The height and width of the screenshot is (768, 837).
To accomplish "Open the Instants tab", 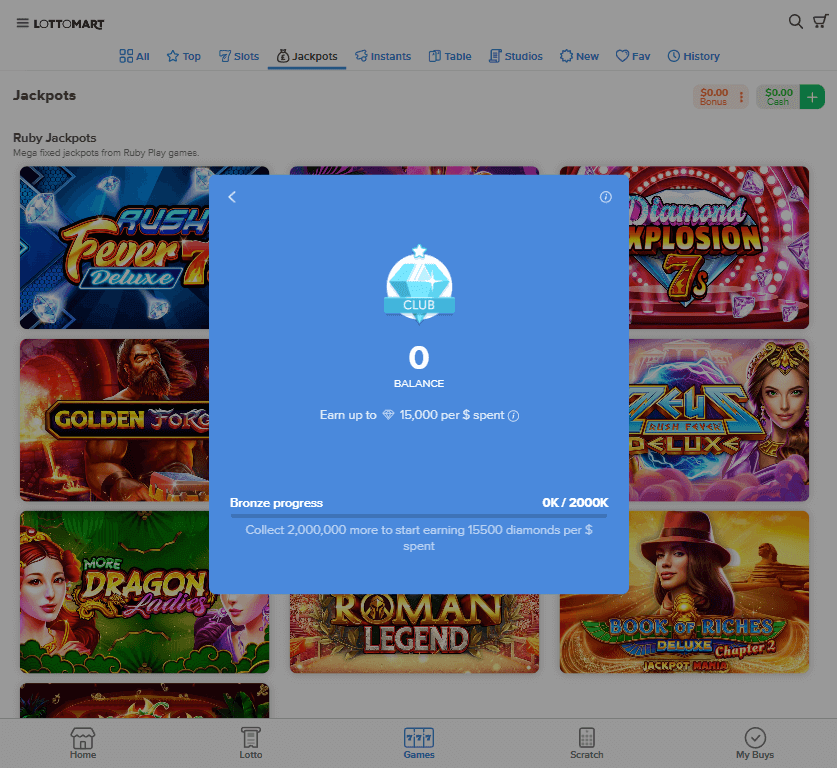I will coord(383,56).
